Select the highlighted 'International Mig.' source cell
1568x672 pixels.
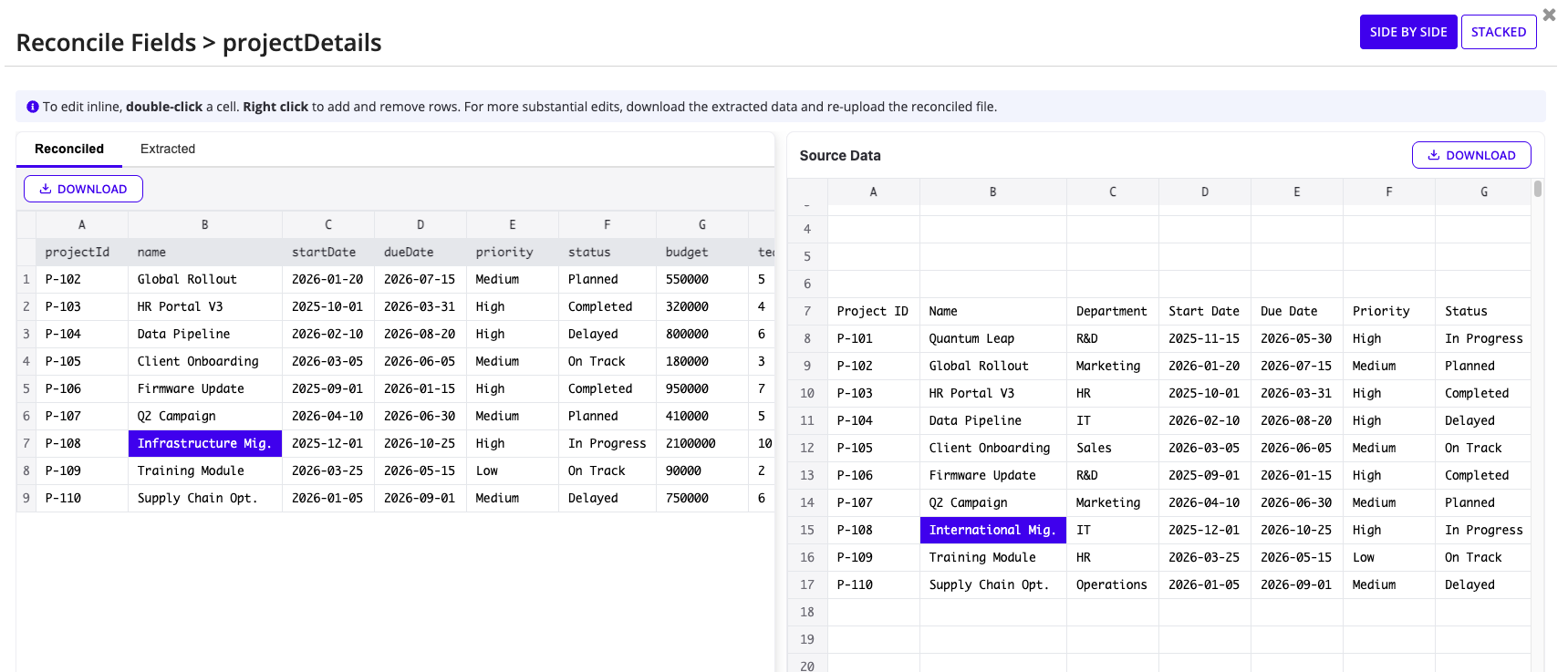(x=992, y=530)
